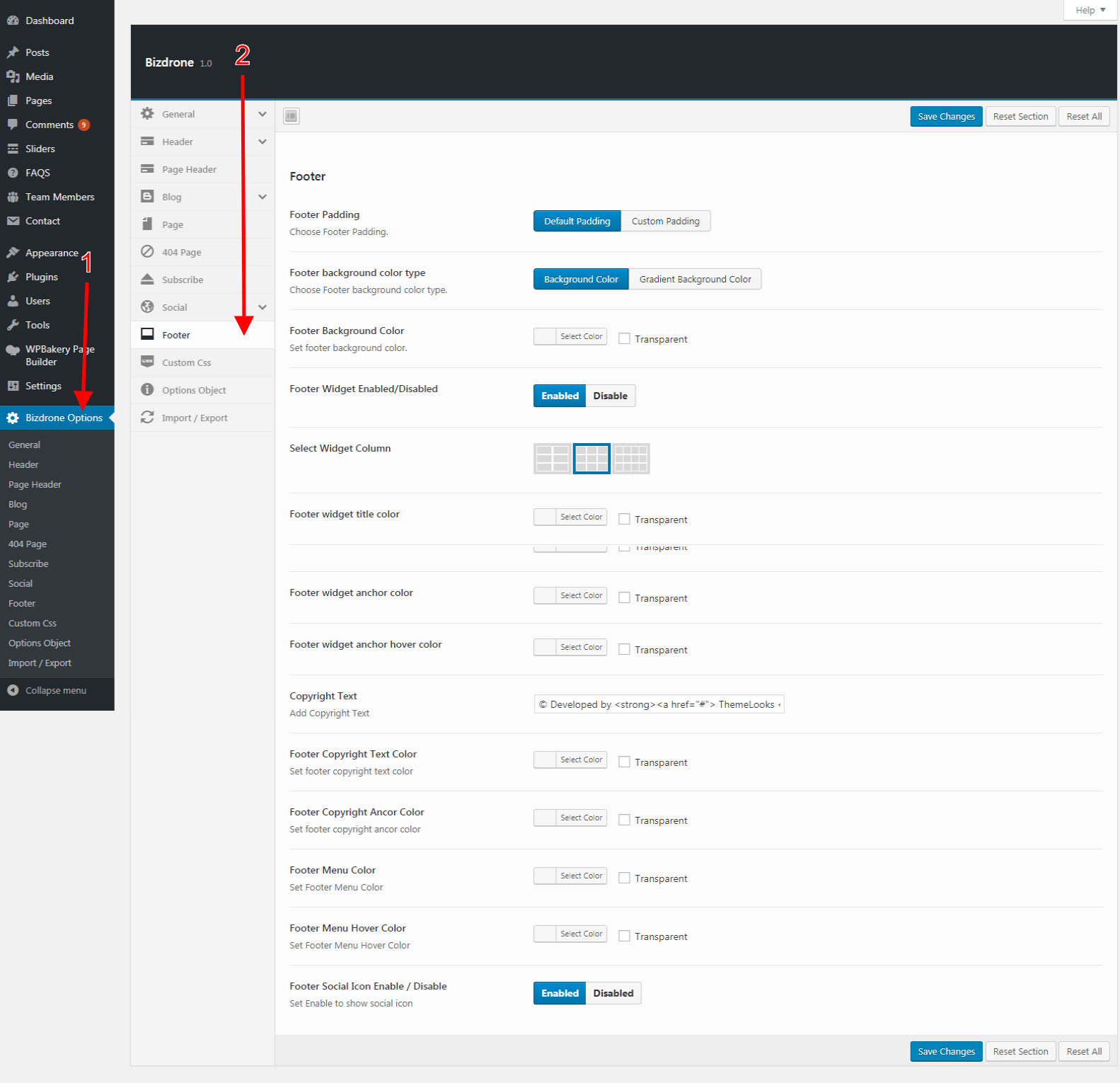Open the Help dropdown tab
The image size is (1120, 1083).
1090,10
